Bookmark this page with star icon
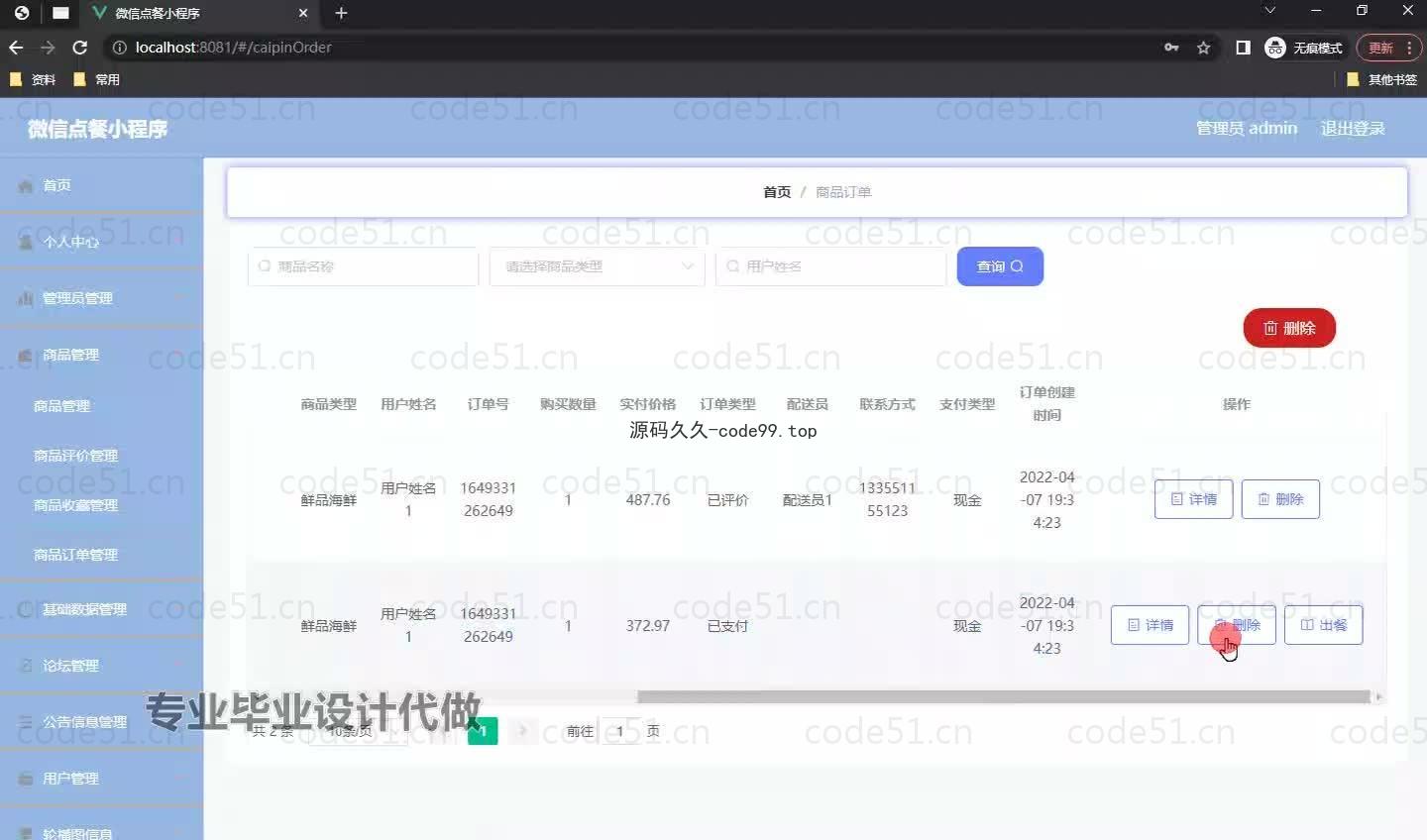Screen dimensions: 1427x840 coord(1203,48)
